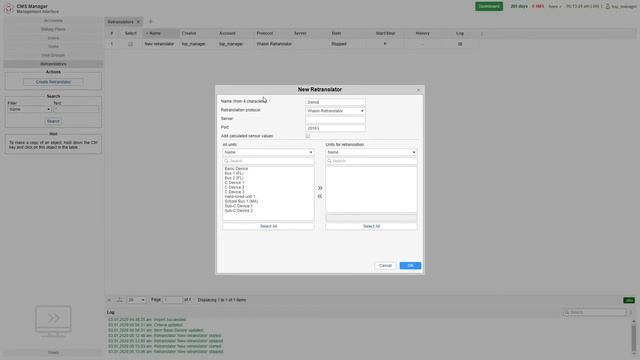Click the Server input field
Screen dimensions: 640x360
[x=335, y=119]
